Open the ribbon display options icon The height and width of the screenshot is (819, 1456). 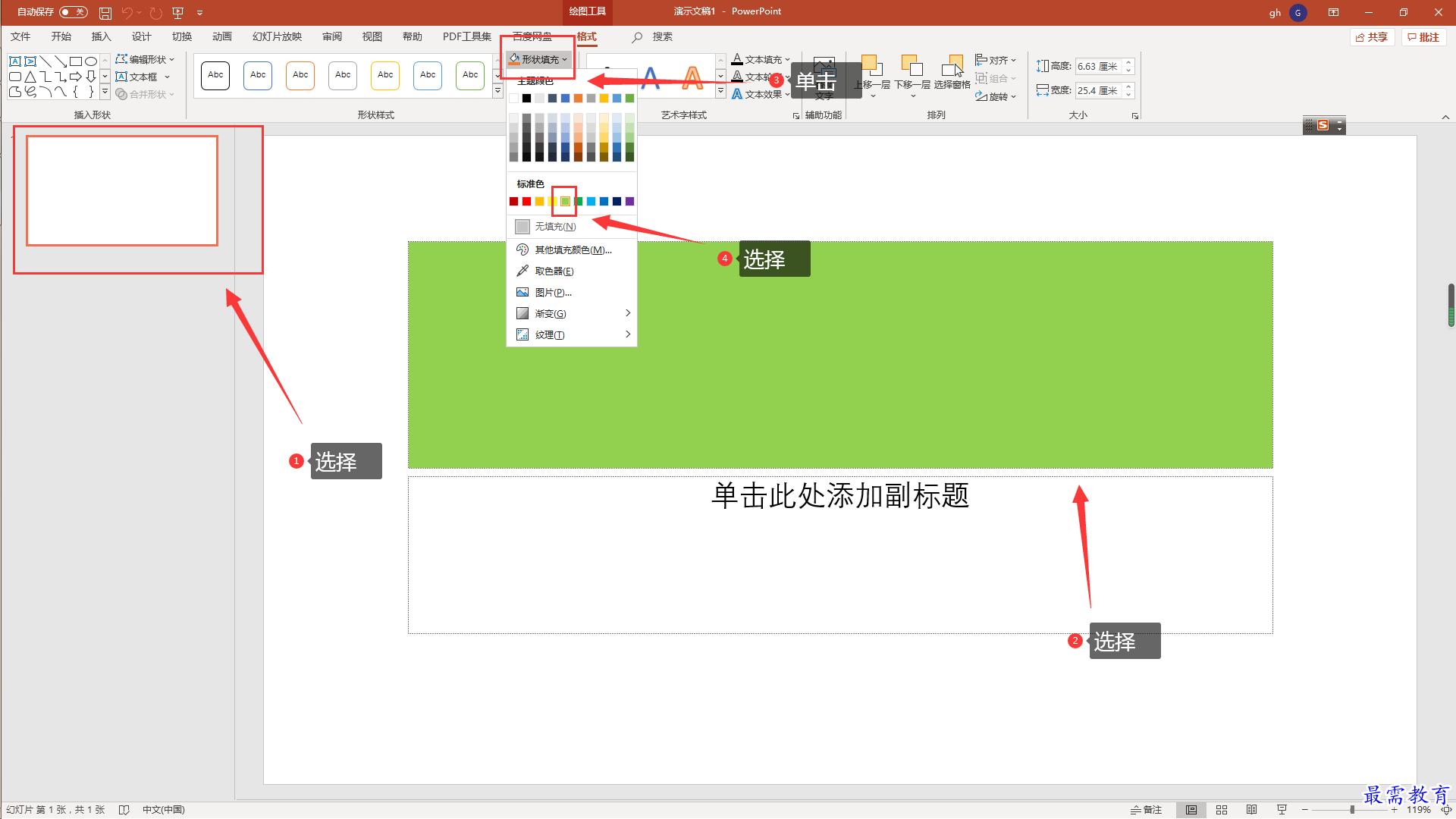click(1333, 12)
